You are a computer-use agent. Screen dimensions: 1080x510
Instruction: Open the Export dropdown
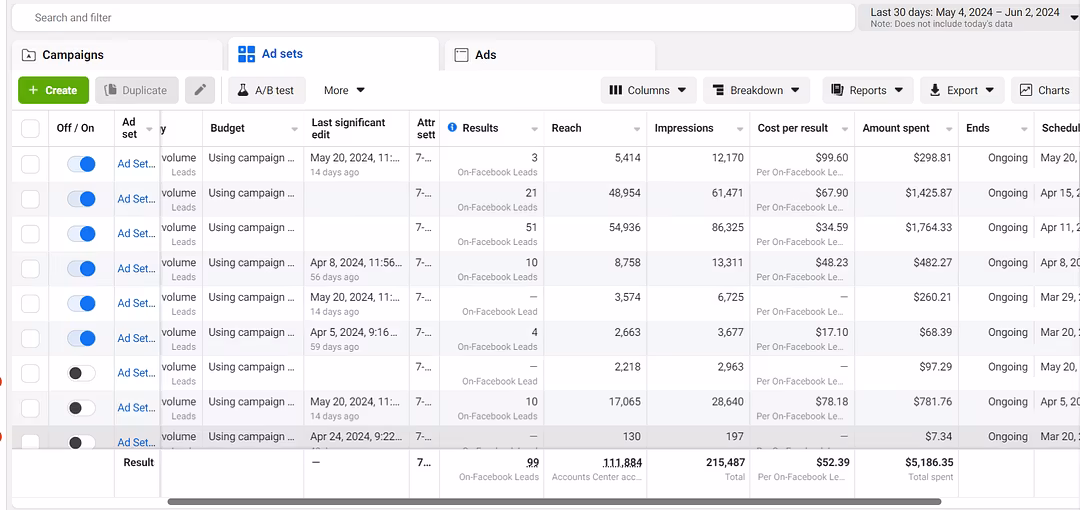click(962, 90)
